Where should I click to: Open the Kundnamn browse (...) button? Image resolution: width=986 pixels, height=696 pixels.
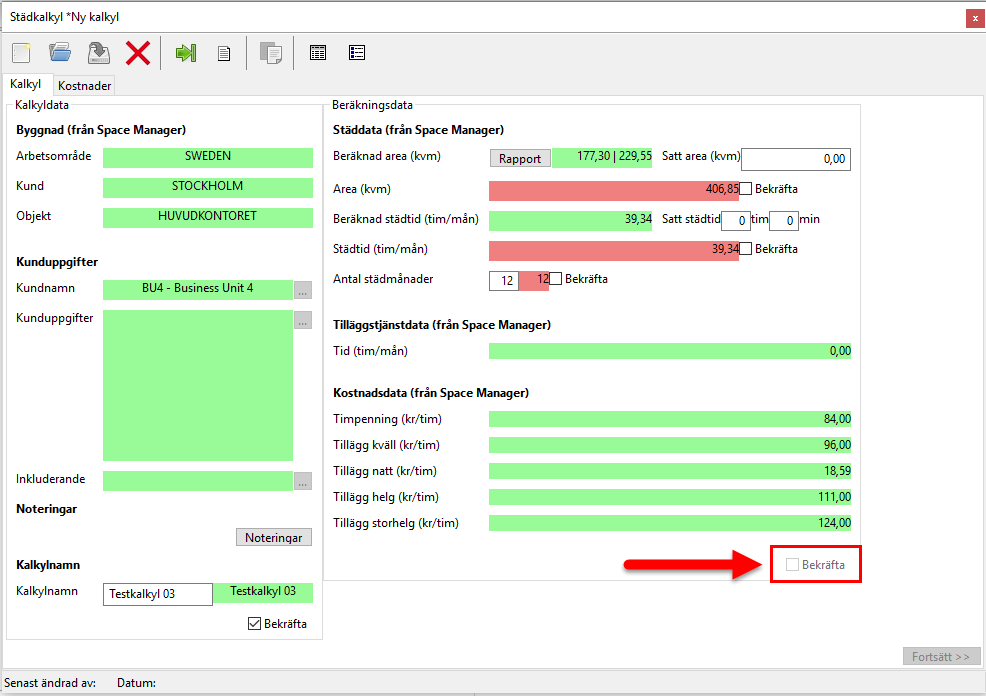[303, 290]
